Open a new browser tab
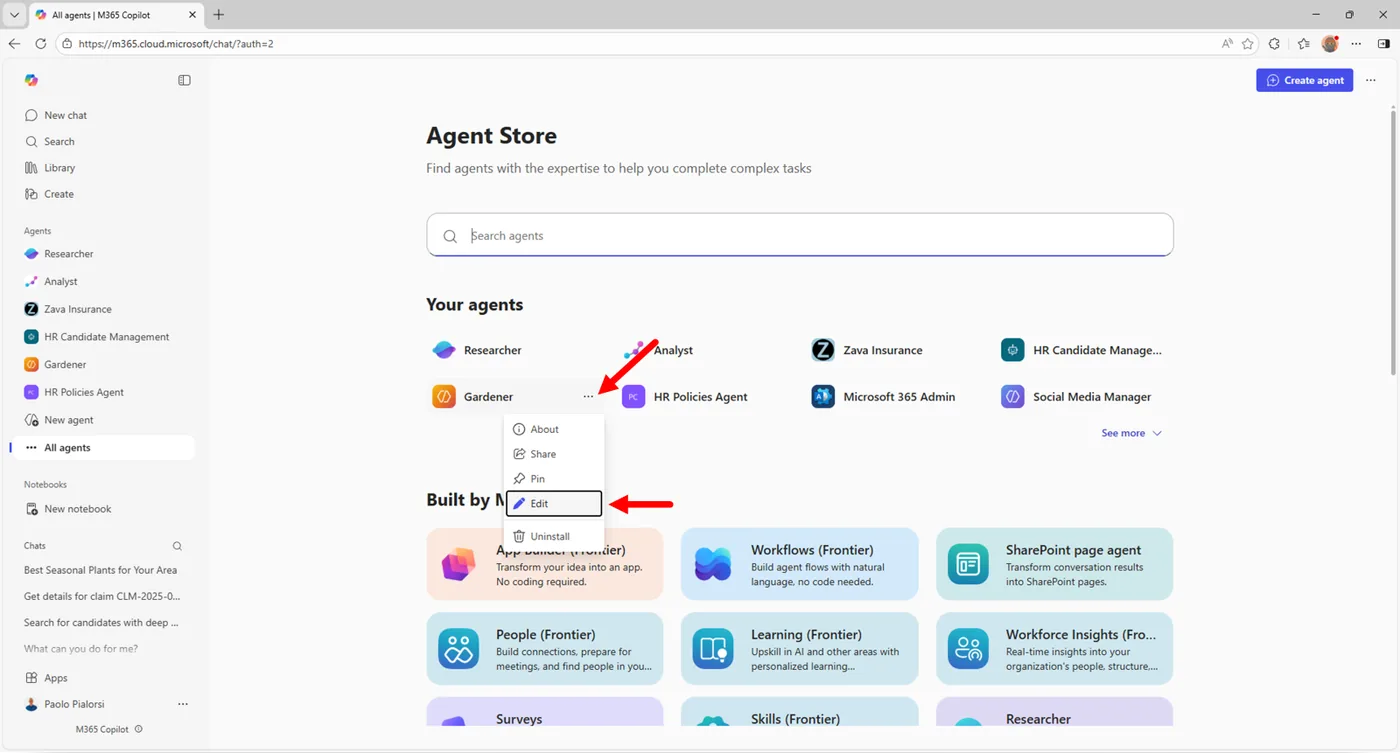 [219, 15]
